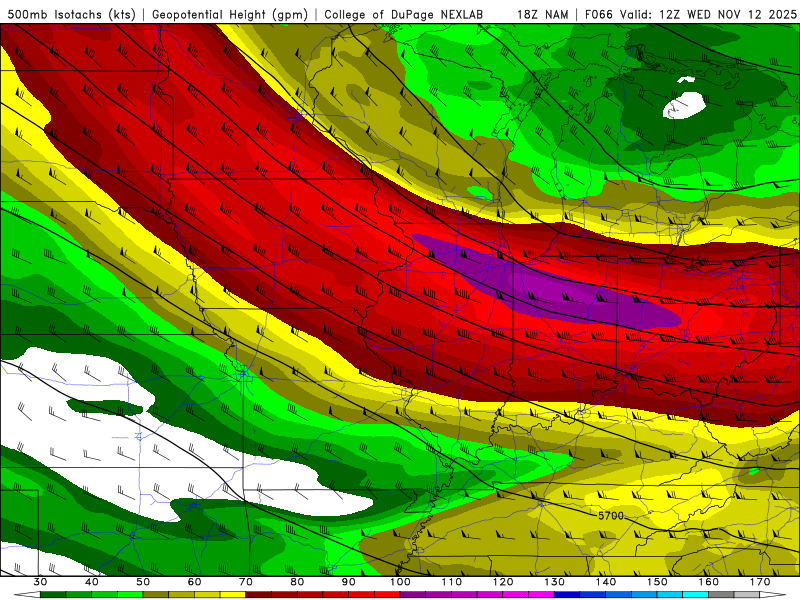Click the '170' value on the color scale

point(760,582)
